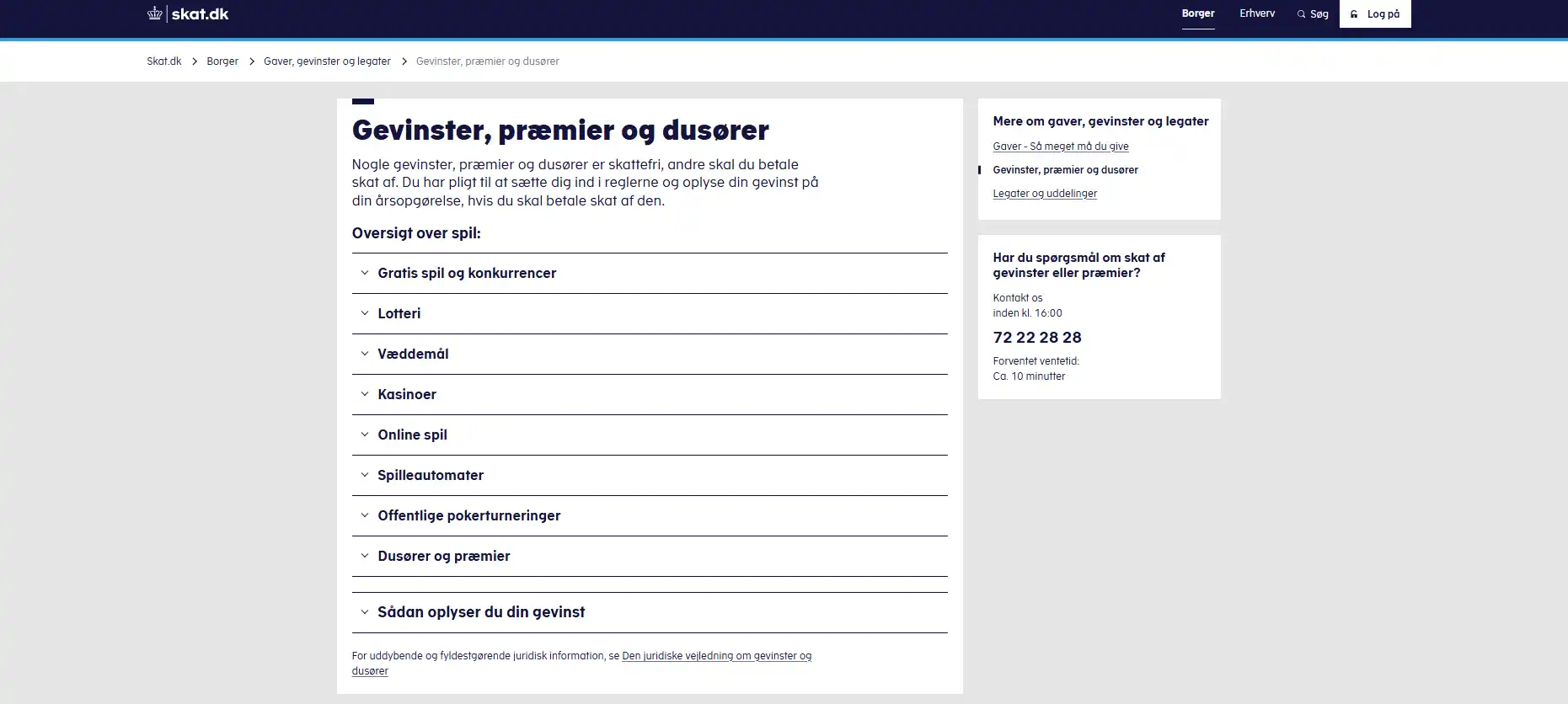This screenshot has height=704, width=1568.
Task: Click 'Har du spørgsmål om skat' heading
Action: click(x=1078, y=265)
